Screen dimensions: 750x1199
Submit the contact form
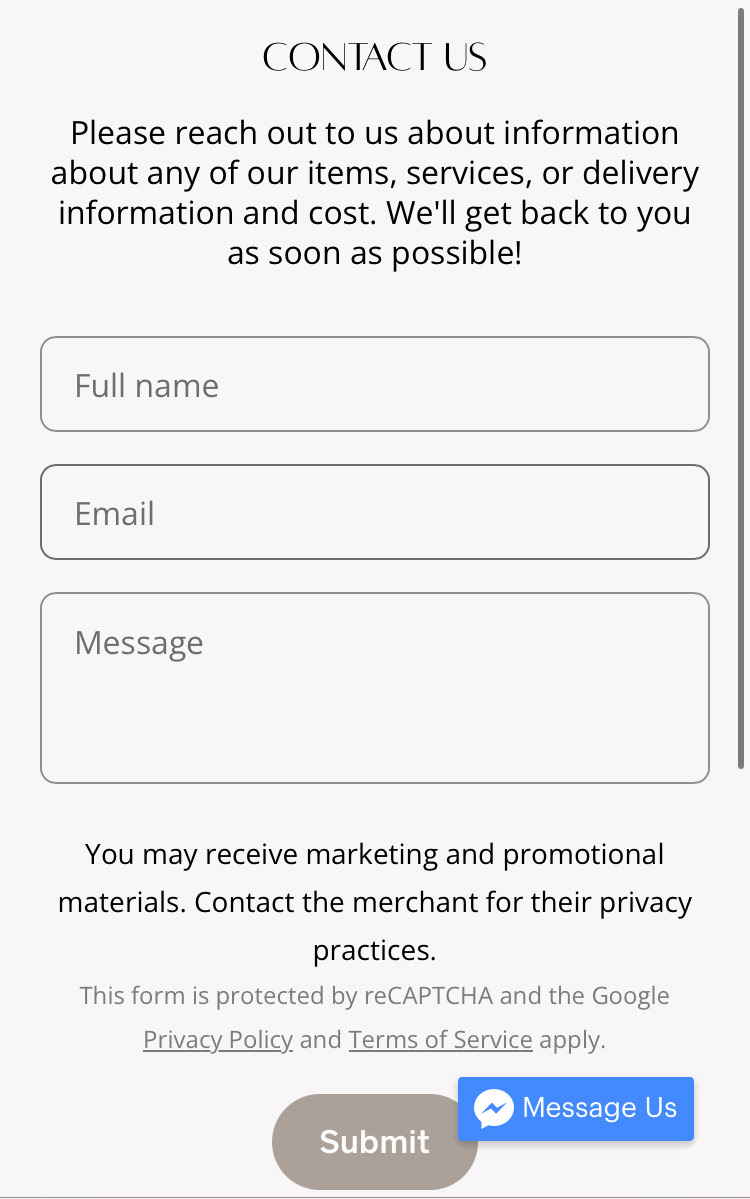[374, 1142]
